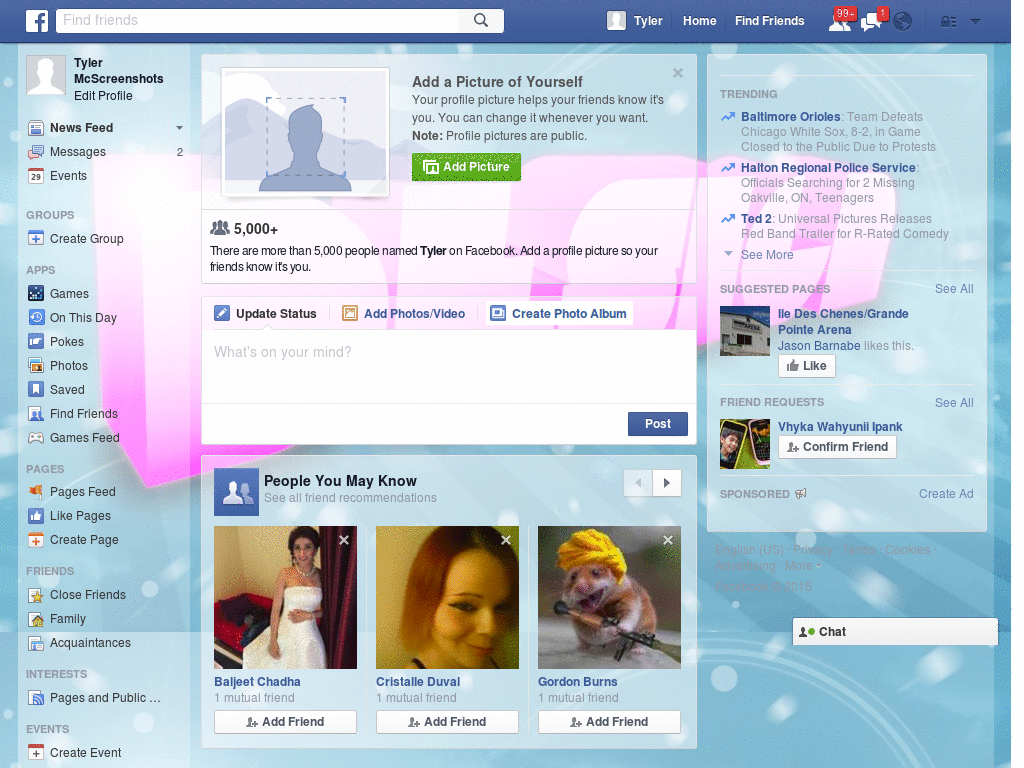Click the News Feed sidebar icon
Image resolution: width=1024 pixels, height=768 pixels.
[x=36, y=128]
